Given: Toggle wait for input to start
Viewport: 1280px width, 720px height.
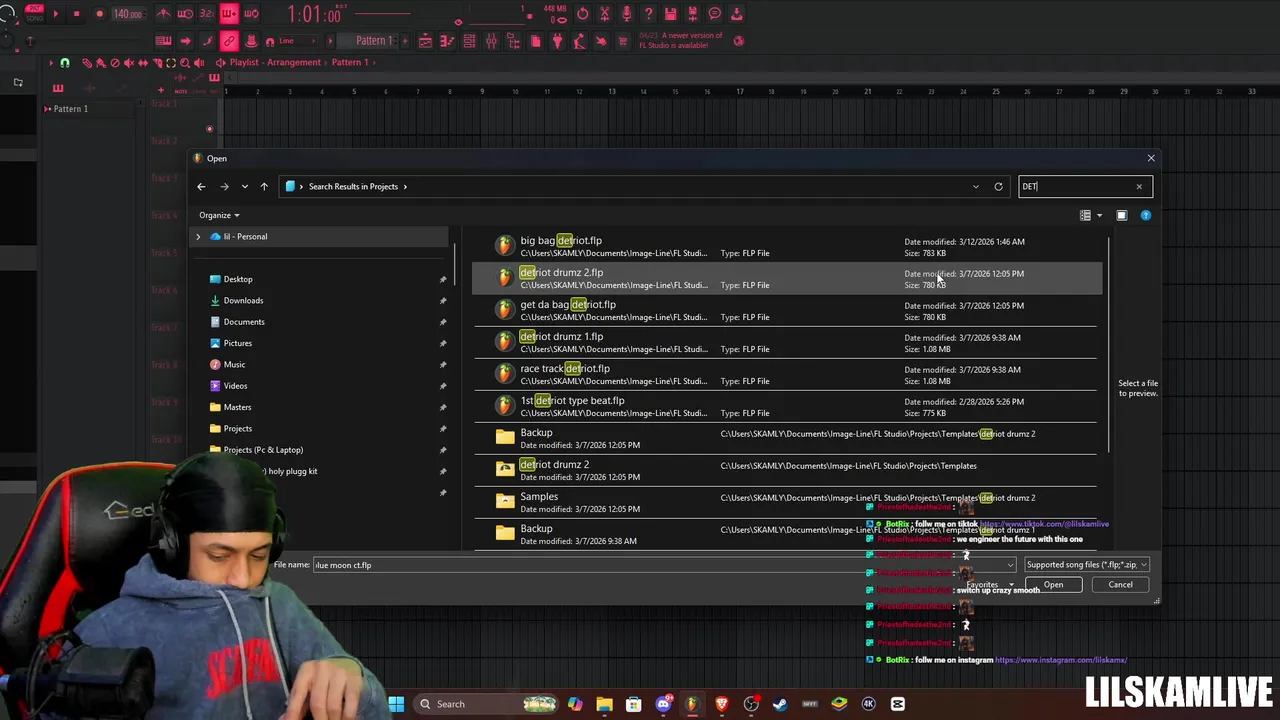Looking at the screenshot, I should point(185,14).
